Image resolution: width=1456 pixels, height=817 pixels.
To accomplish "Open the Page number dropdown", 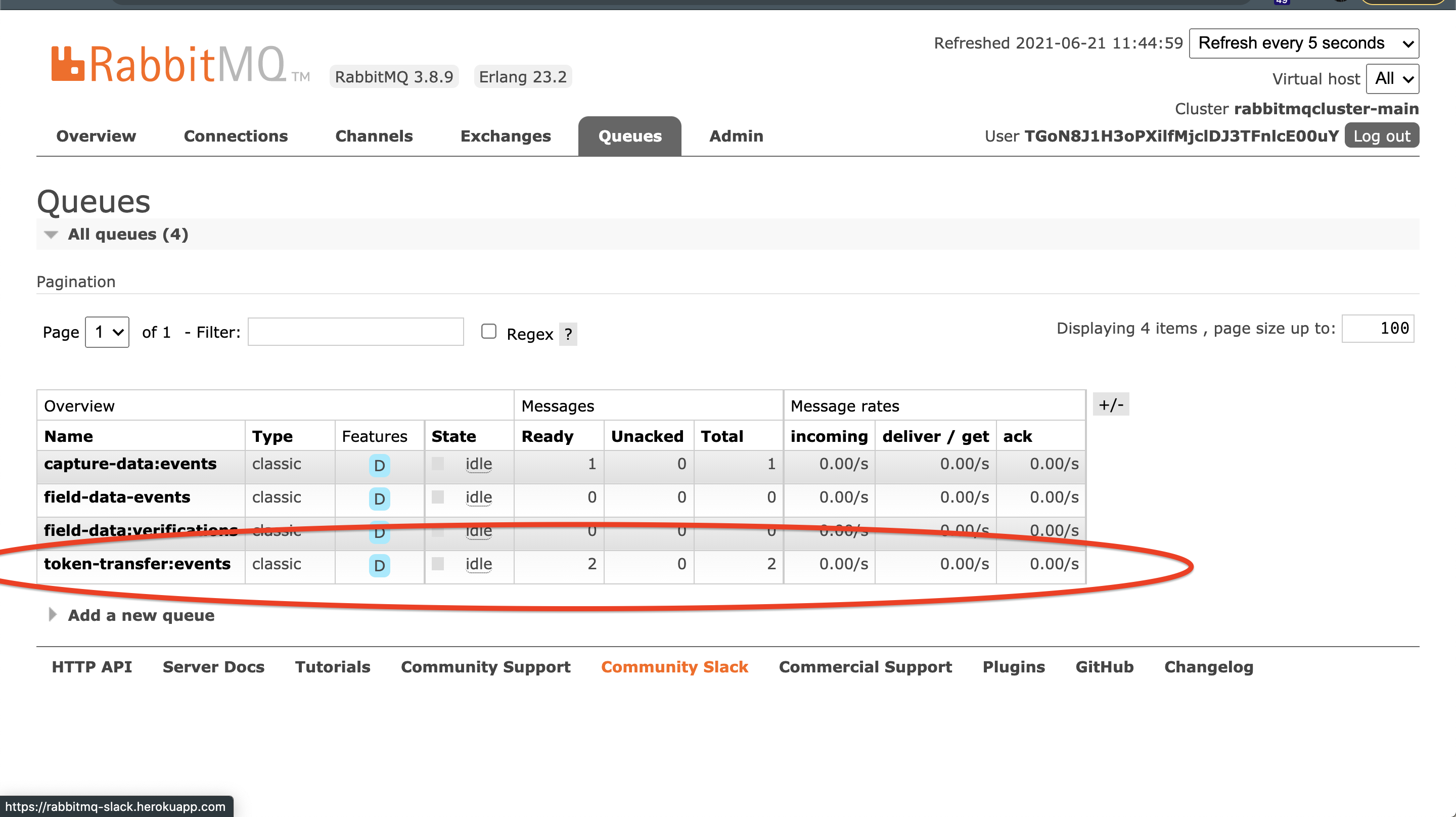I will (x=107, y=332).
